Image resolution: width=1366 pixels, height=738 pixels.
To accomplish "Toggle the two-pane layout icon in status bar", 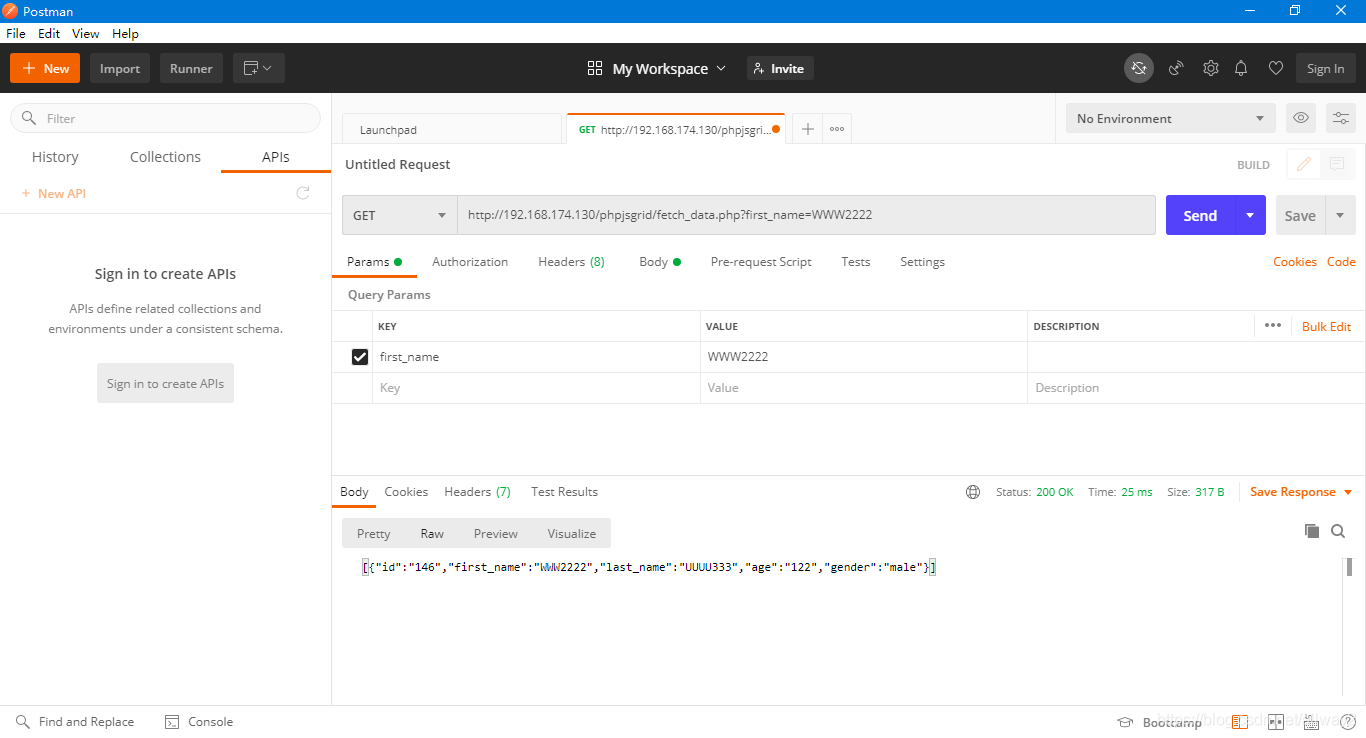I will tap(1276, 721).
